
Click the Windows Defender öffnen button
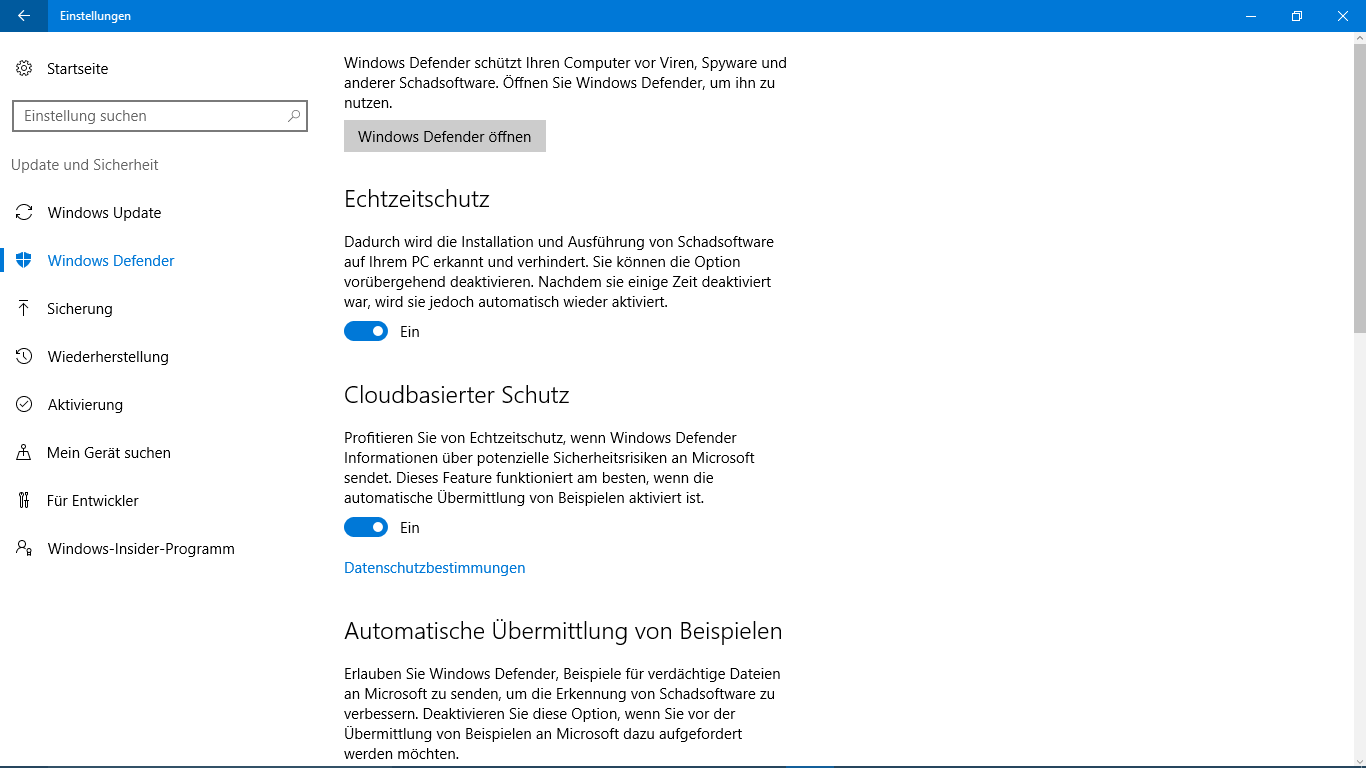pos(445,136)
